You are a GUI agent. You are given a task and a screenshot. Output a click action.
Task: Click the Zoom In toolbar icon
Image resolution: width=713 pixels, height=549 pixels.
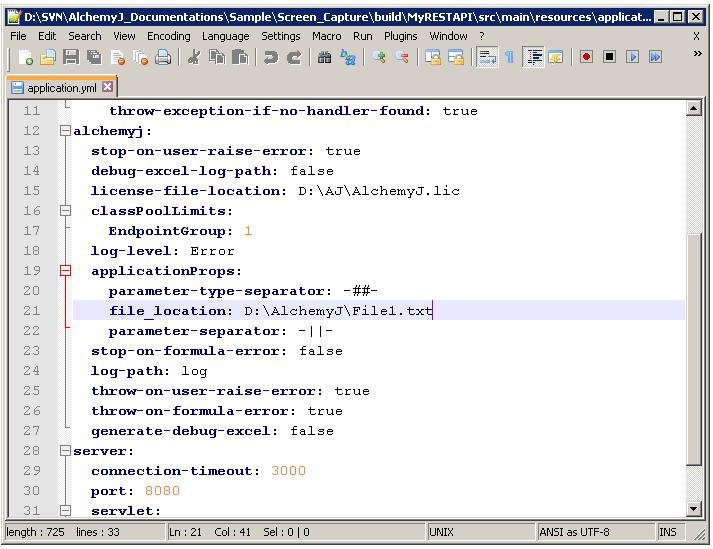pyautogui.click(x=379, y=58)
